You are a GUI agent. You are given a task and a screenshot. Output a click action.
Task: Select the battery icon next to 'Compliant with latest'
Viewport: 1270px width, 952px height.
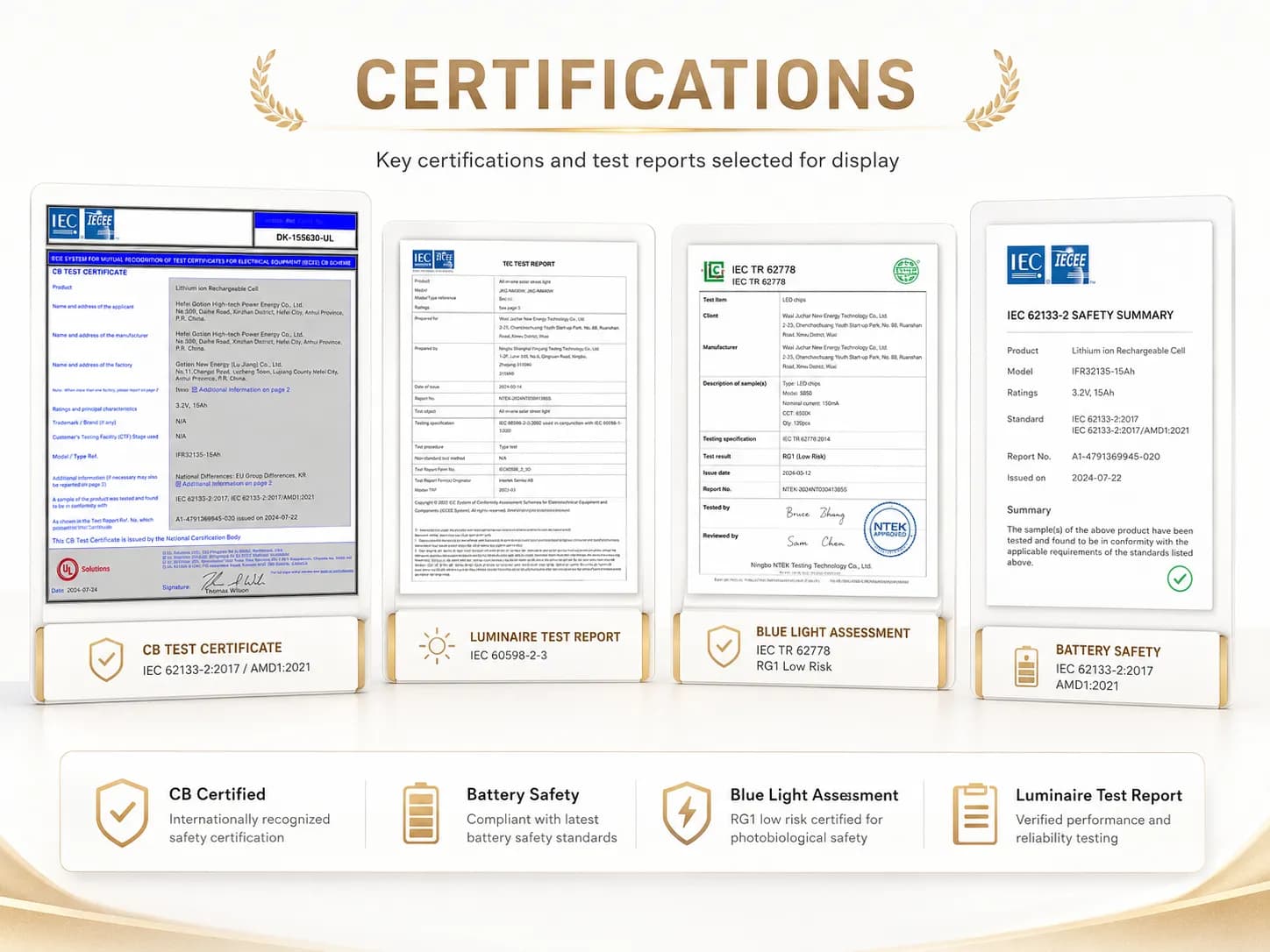(421, 813)
